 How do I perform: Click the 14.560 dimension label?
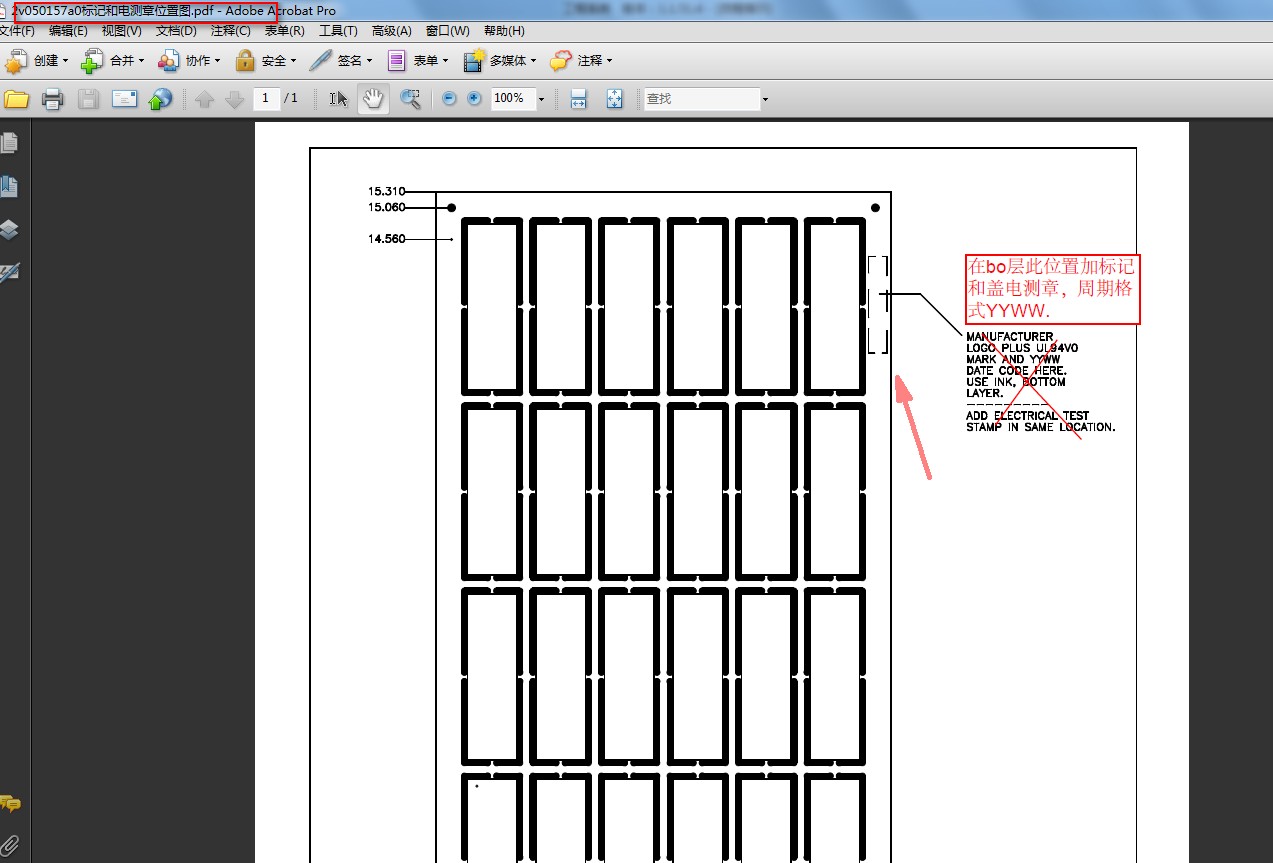[386, 239]
